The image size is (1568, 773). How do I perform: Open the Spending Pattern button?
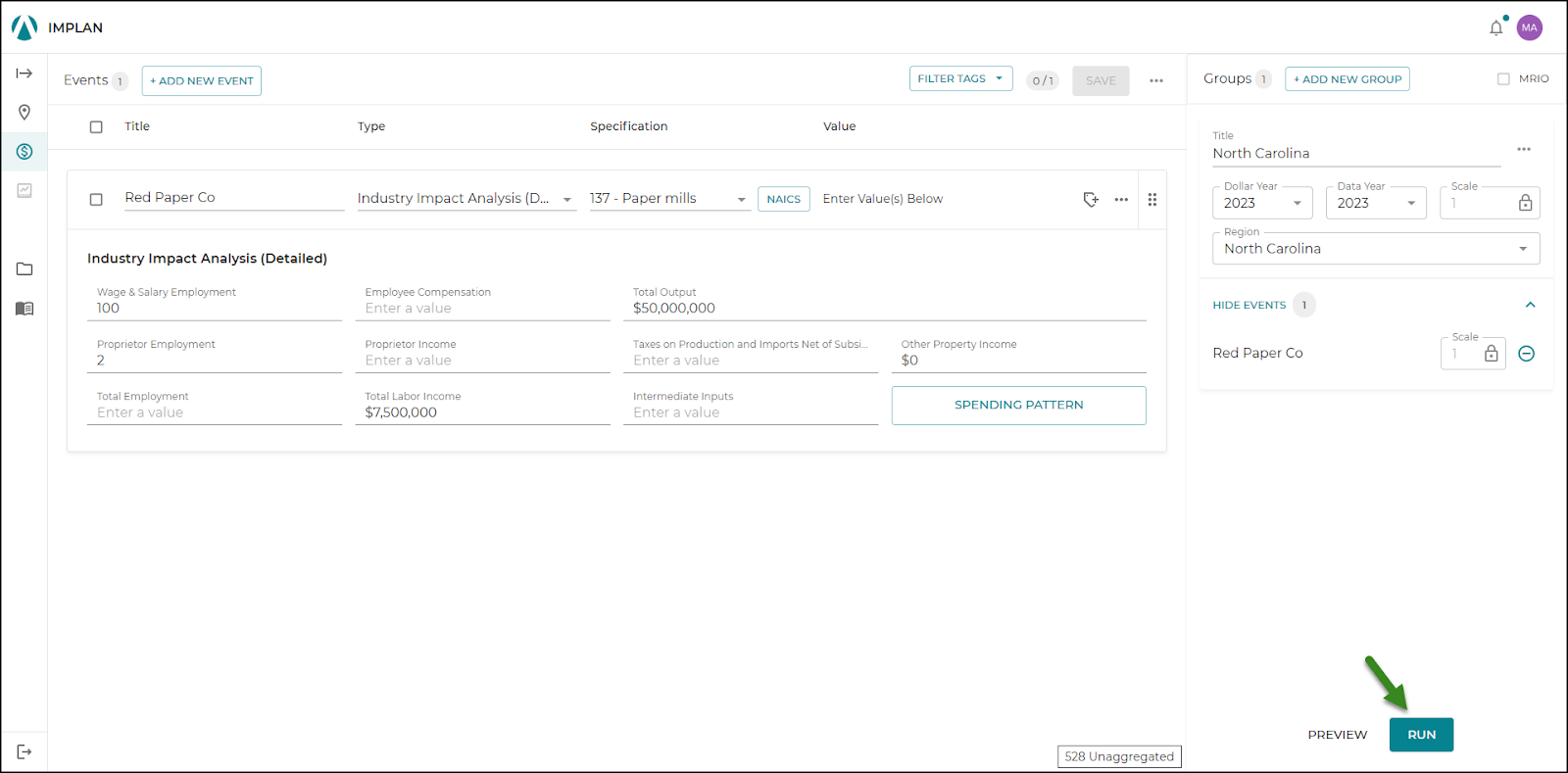pyautogui.click(x=1019, y=406)
